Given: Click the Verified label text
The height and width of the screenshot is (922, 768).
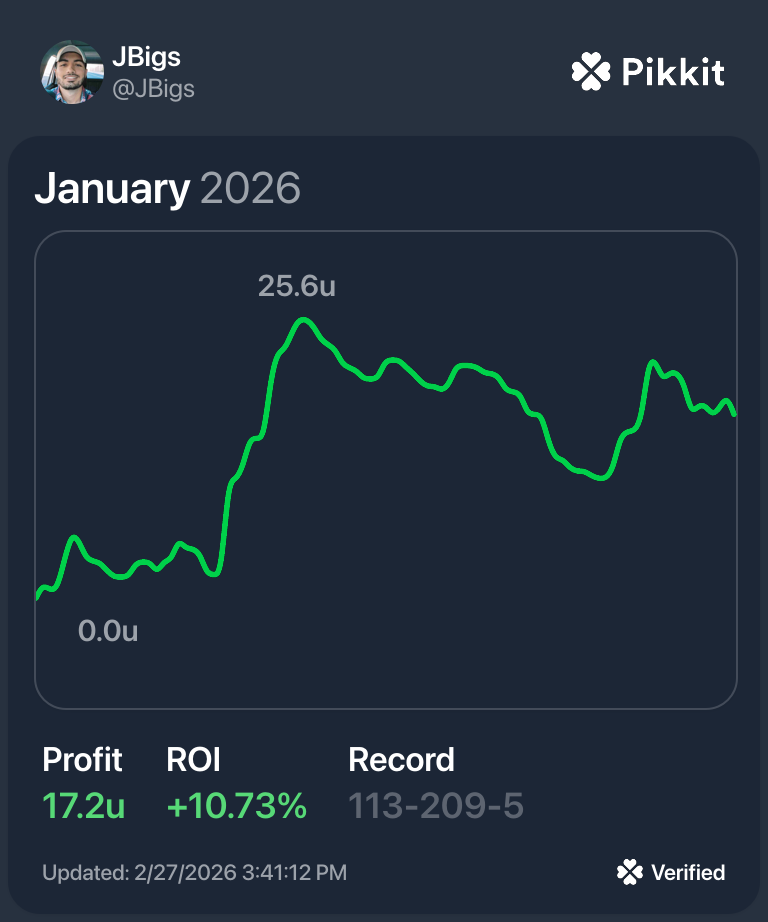Looking at the screenshot, I should (688, 873).
